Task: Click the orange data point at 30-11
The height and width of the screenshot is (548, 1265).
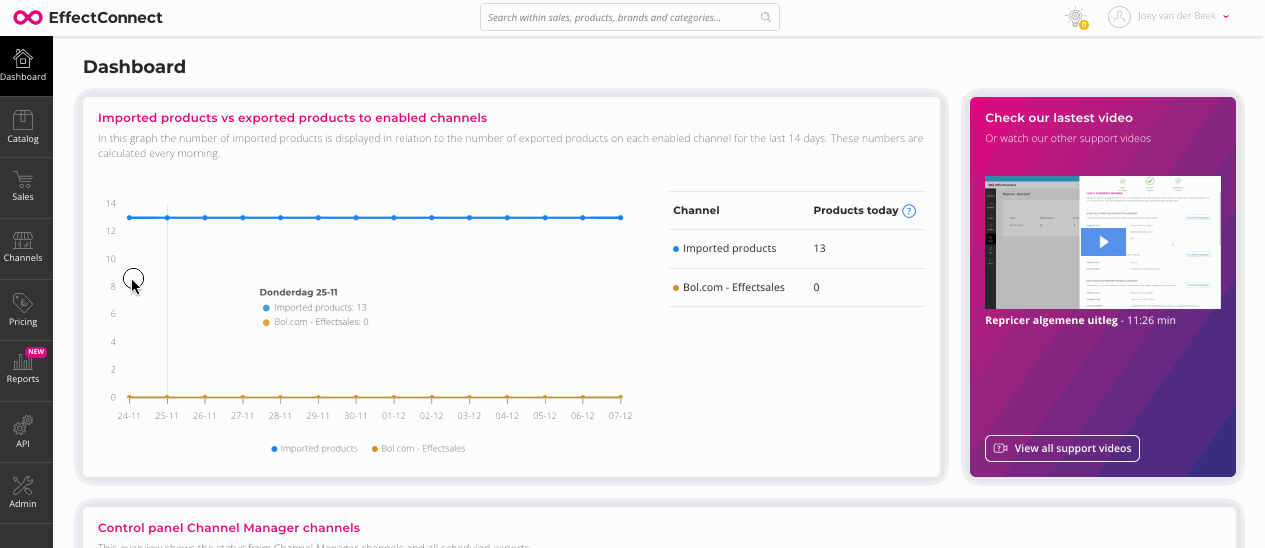Action: [x=356, y=397]
